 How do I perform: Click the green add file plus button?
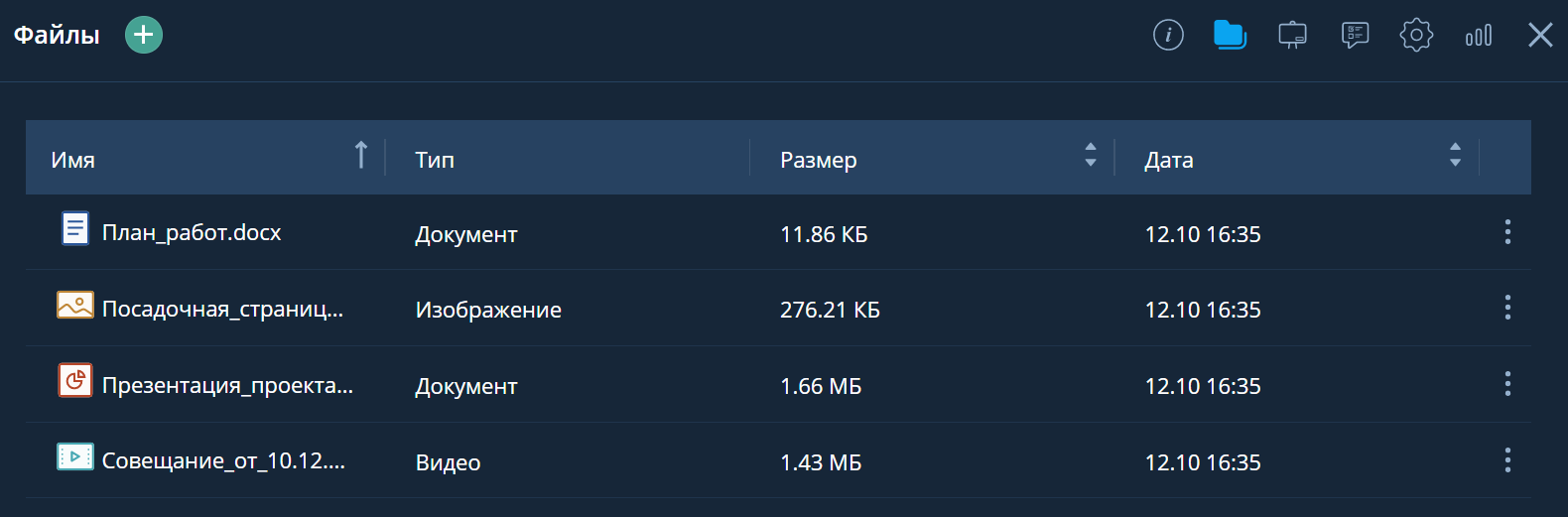pos(144,35)
